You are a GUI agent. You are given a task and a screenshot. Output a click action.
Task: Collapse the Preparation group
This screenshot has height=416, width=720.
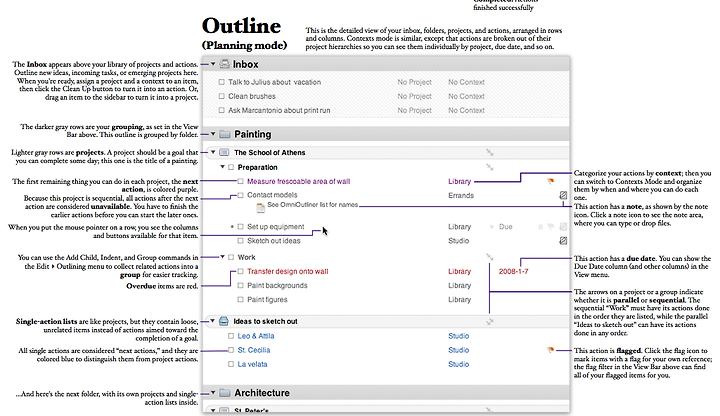222,167
